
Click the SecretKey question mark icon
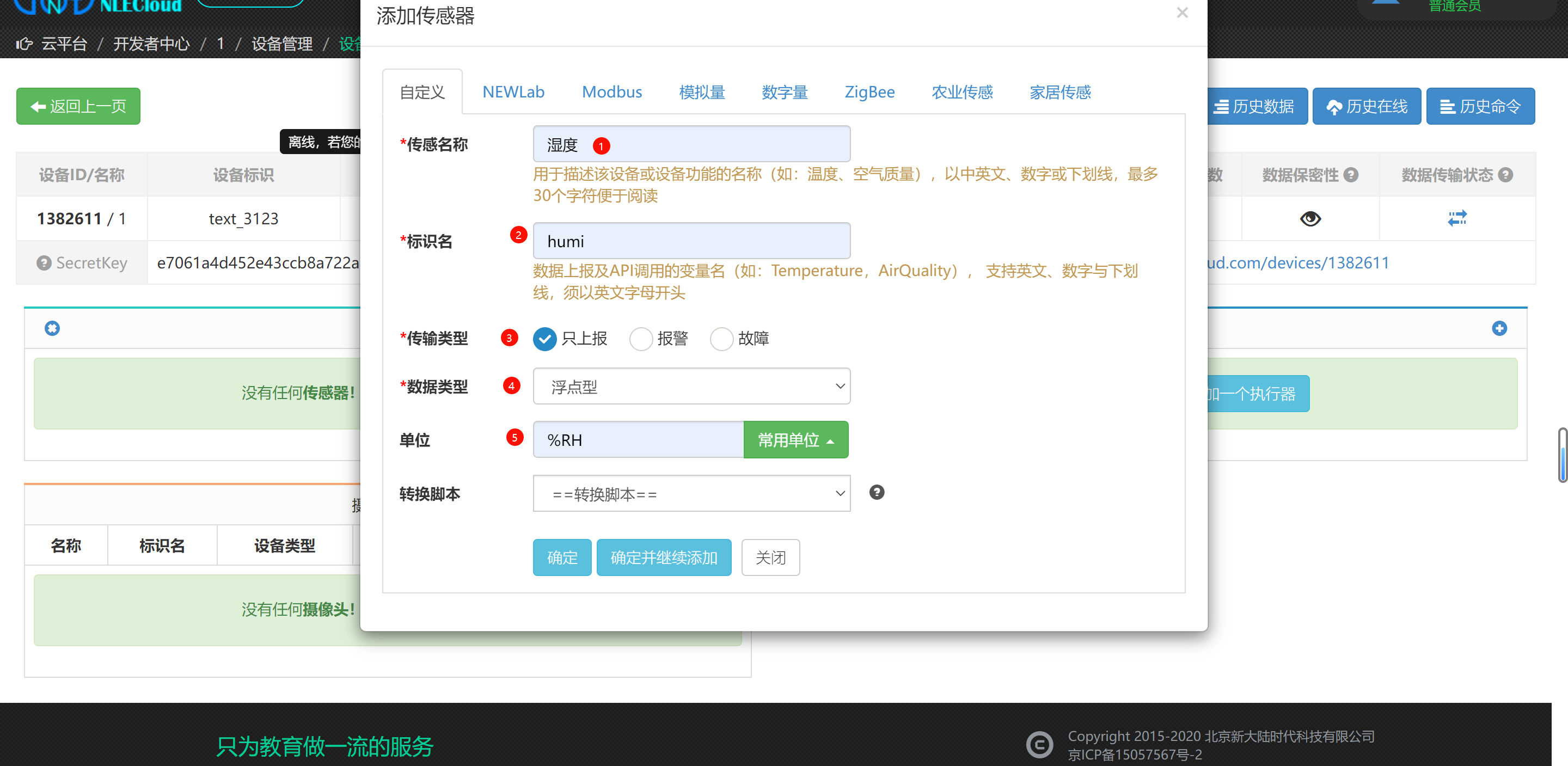44,262
